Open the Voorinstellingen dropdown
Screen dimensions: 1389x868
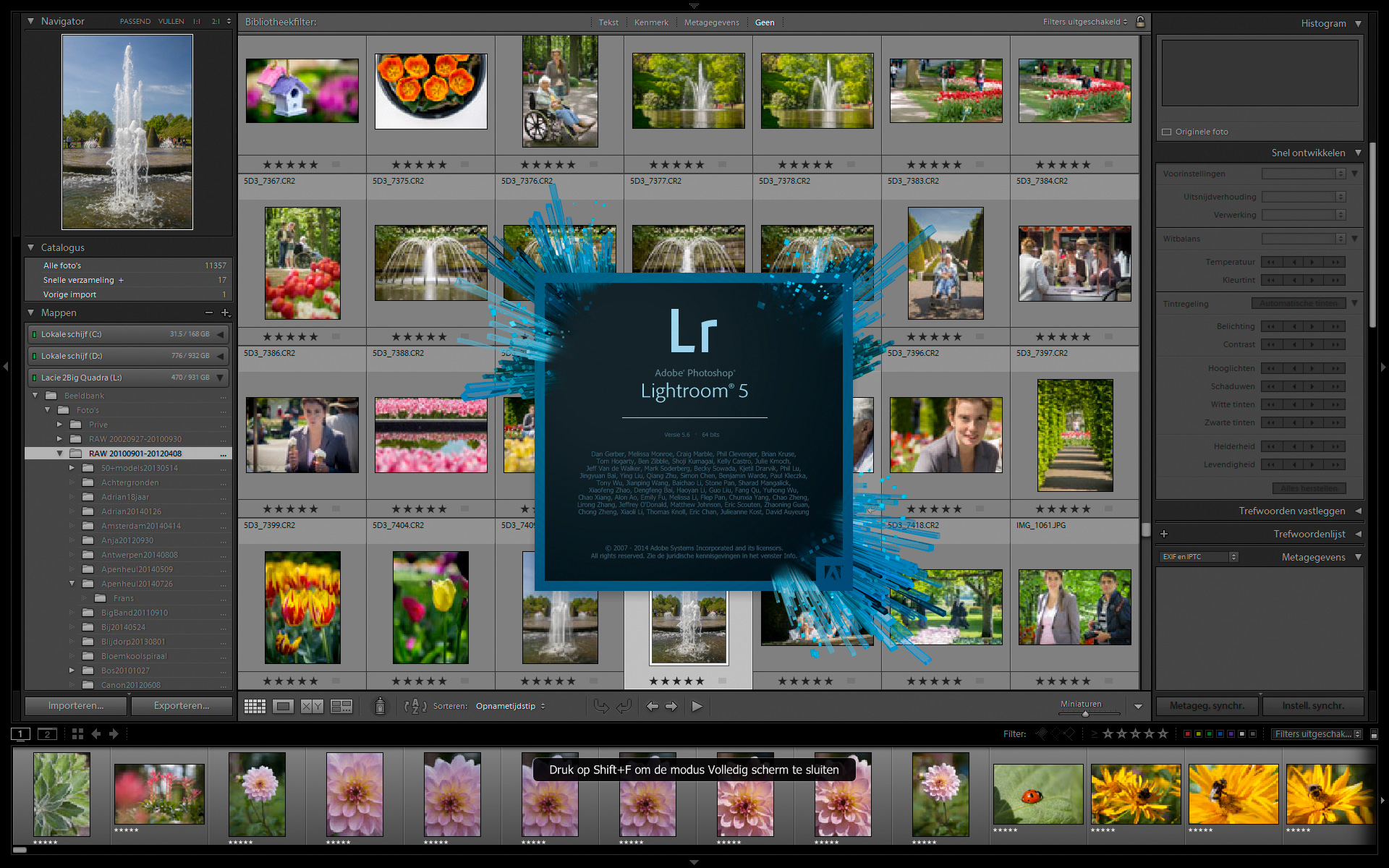(x=1304, y=174)
